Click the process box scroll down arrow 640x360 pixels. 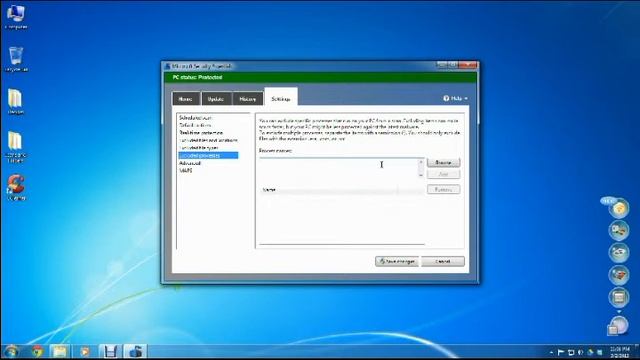click(x=421, y=175)
